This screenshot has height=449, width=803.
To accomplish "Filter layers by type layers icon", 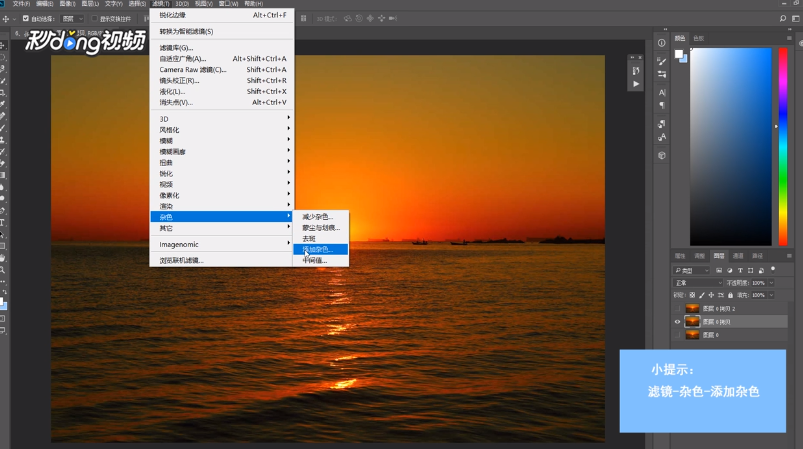I will click(x=740, y=270).
